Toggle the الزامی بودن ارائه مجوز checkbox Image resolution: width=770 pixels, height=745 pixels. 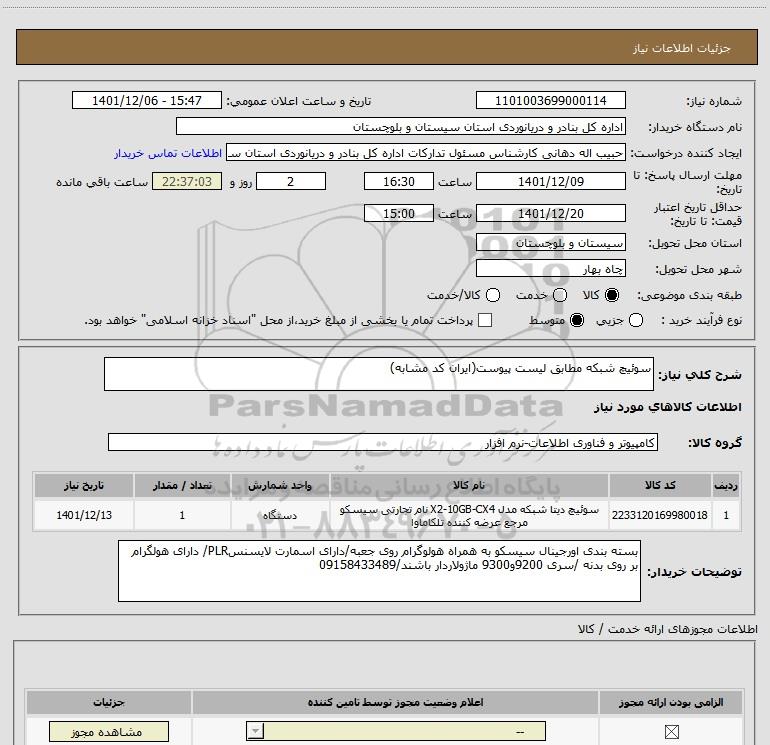click(671, 732)
